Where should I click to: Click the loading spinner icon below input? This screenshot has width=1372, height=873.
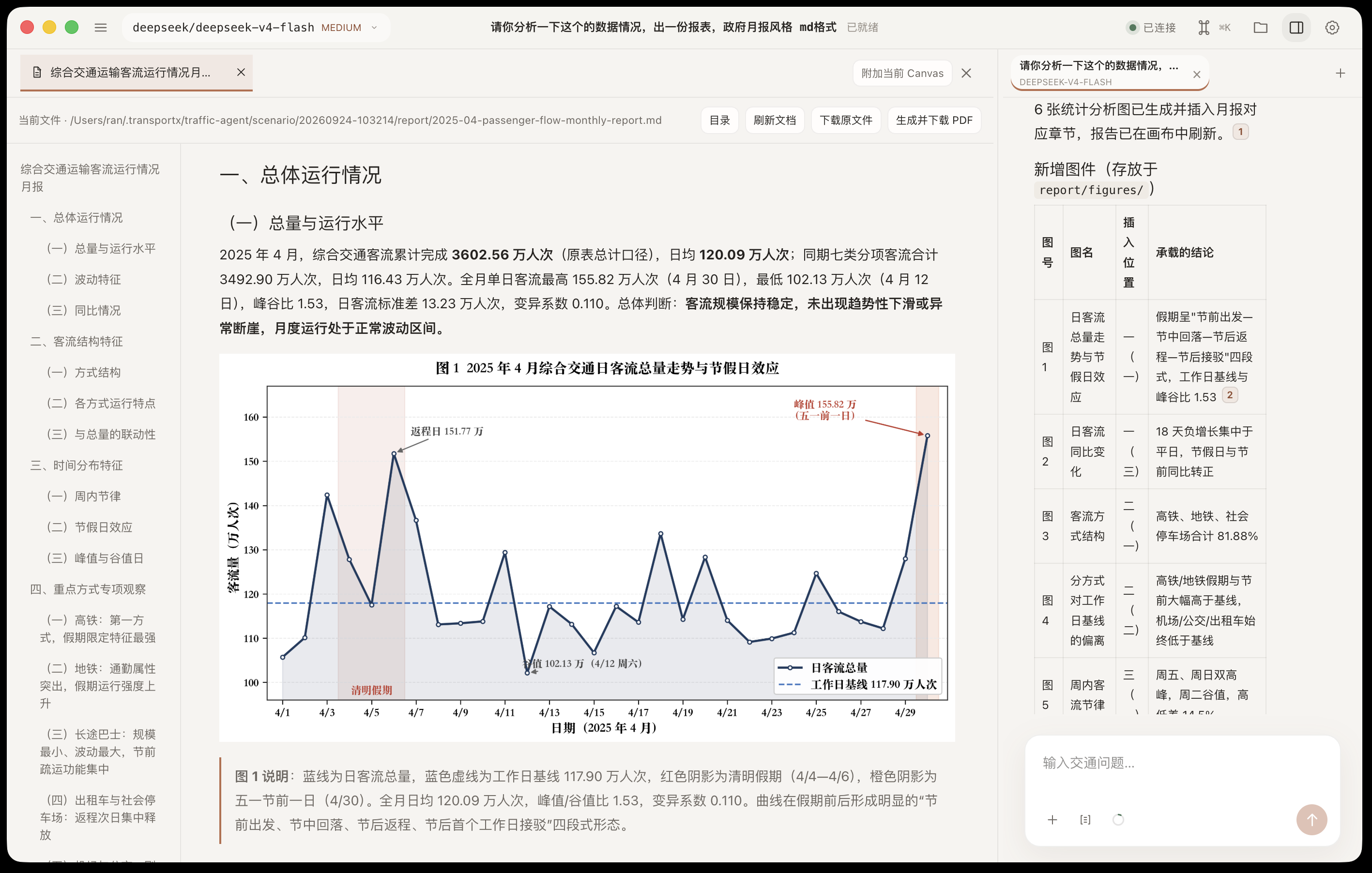pos(1118,819)
